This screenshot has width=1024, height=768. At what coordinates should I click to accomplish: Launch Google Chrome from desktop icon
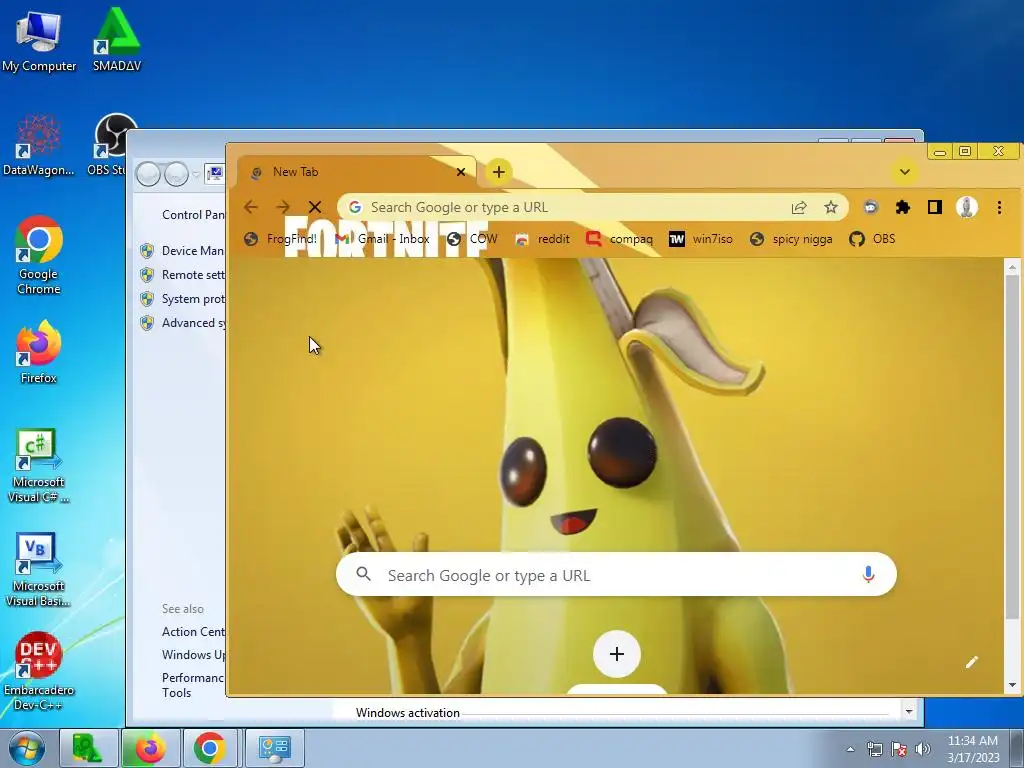point(39,255)
